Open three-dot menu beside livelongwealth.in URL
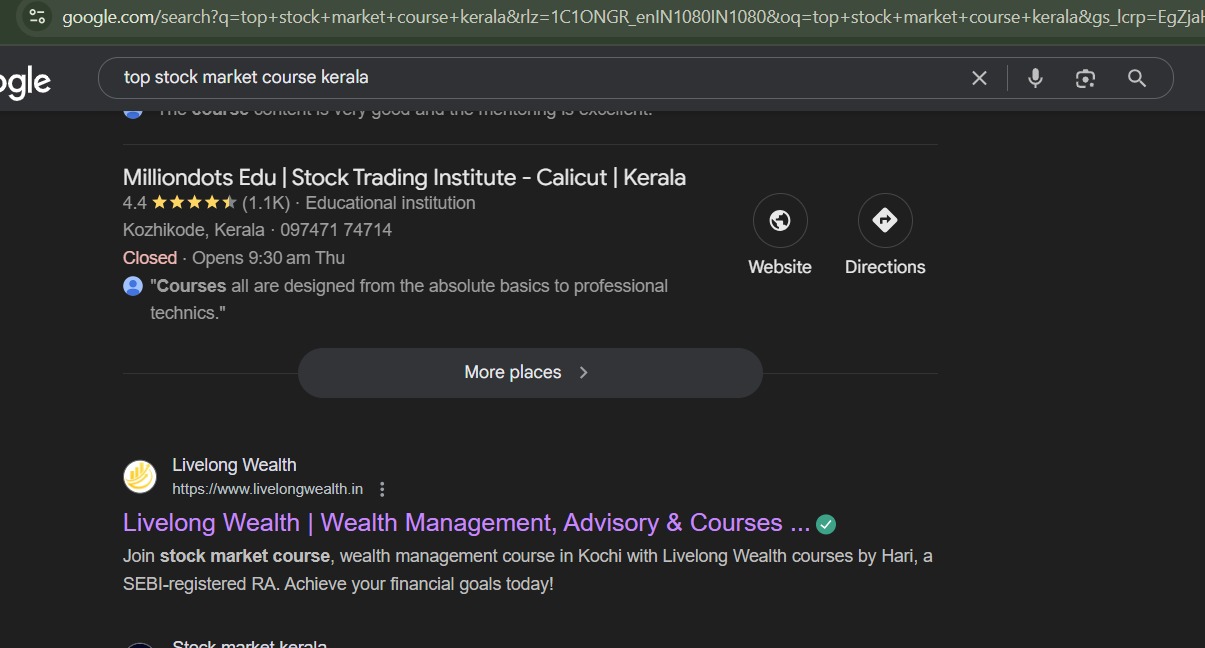Image resolution: width=1205 pixels, height=648 pixels. pyautogui.click(x=382, y=489)
